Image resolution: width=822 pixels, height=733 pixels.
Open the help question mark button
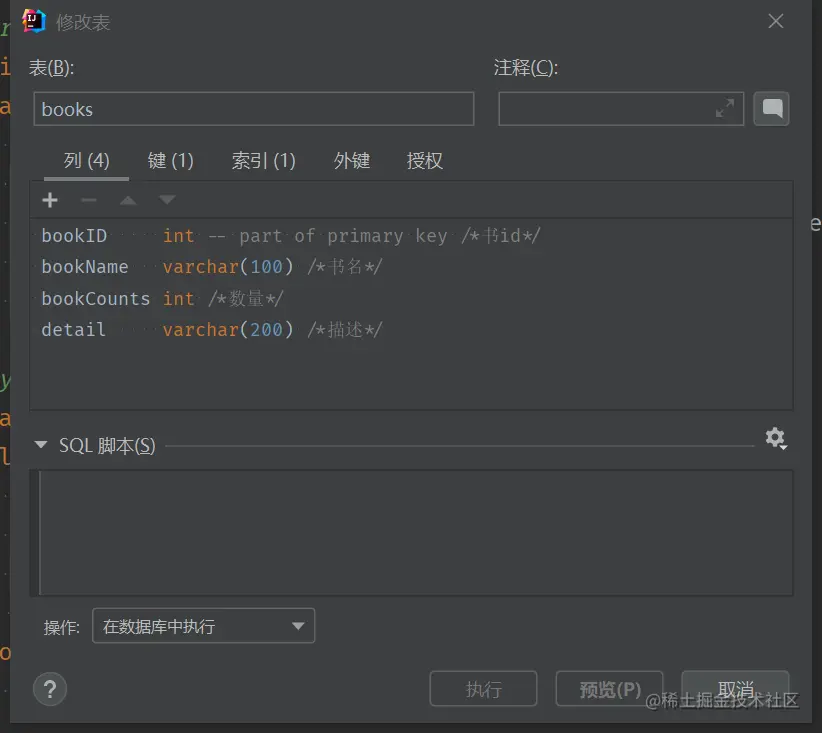[50, 689]
